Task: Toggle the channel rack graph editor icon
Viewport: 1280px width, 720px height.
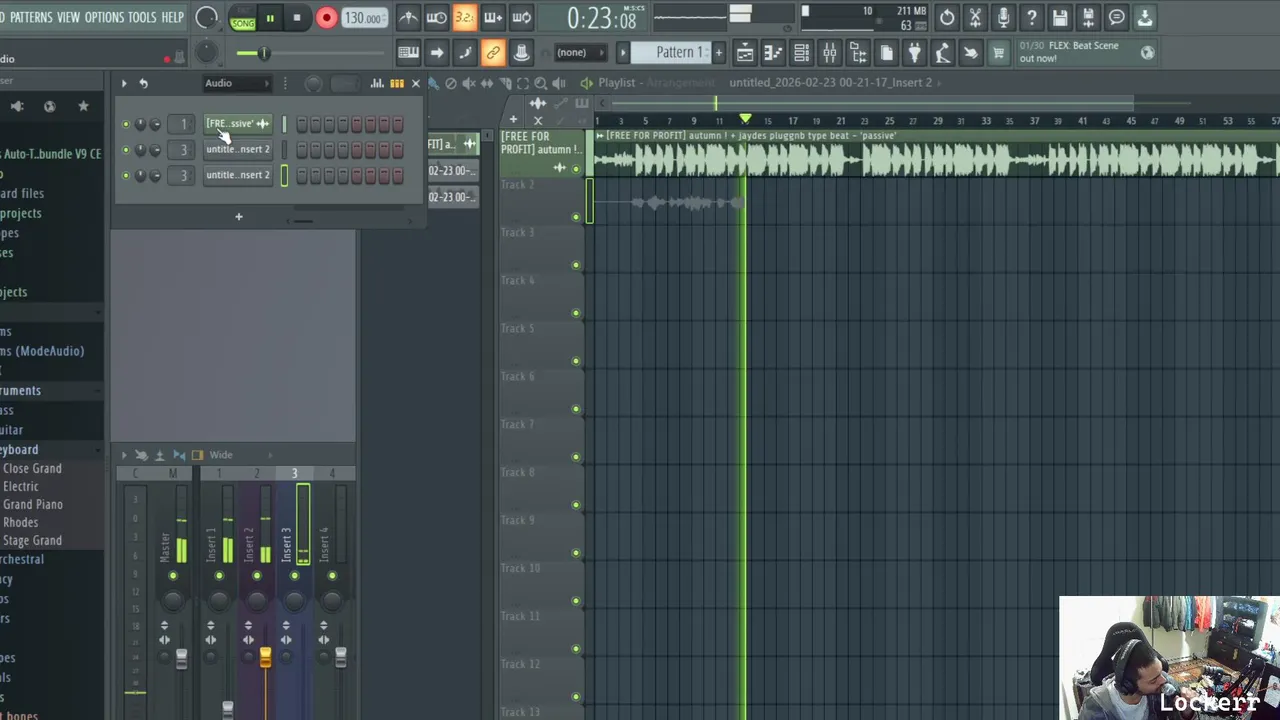Action: 377,83
